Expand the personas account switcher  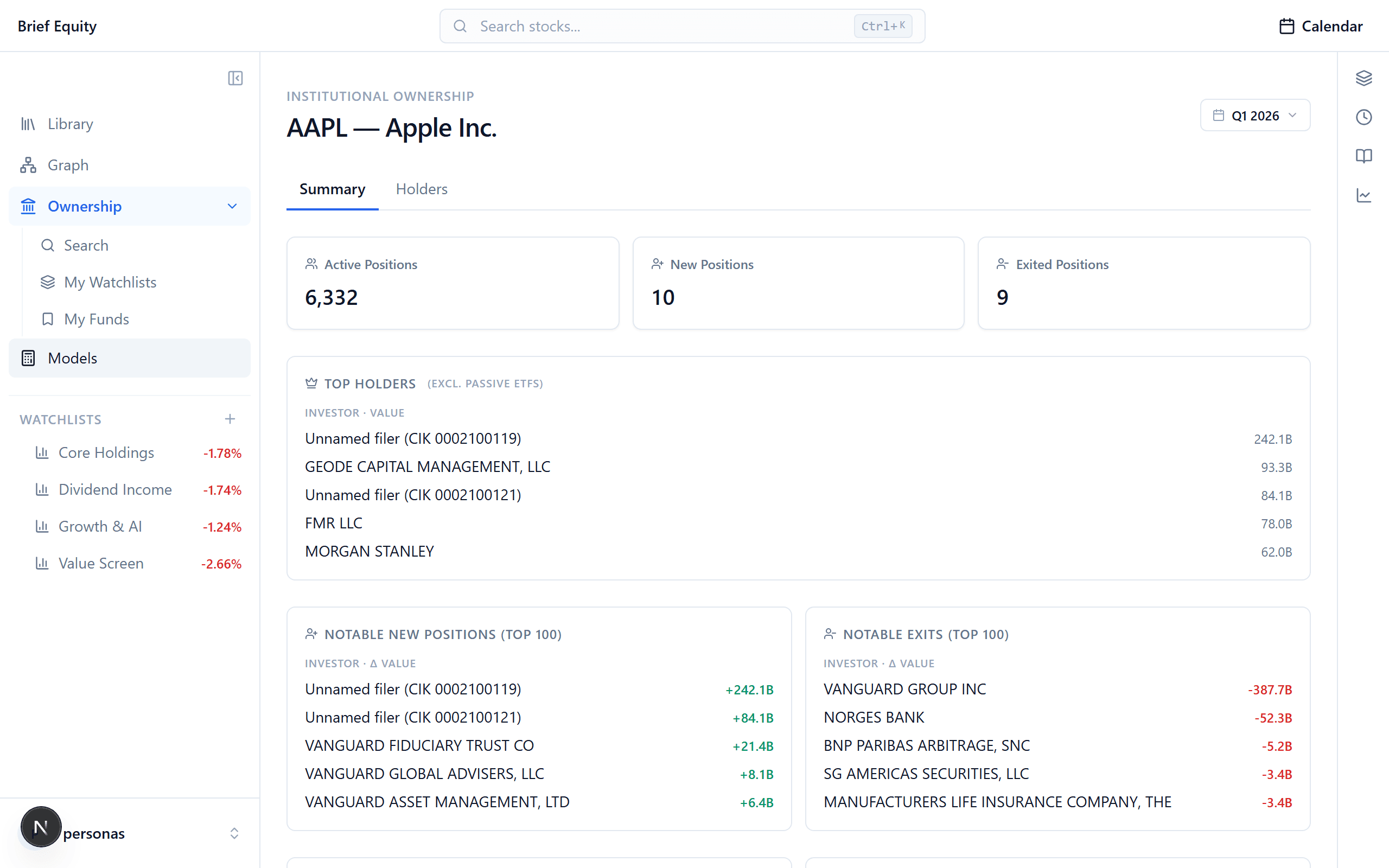pyautogui.click(x=234, y=834)
